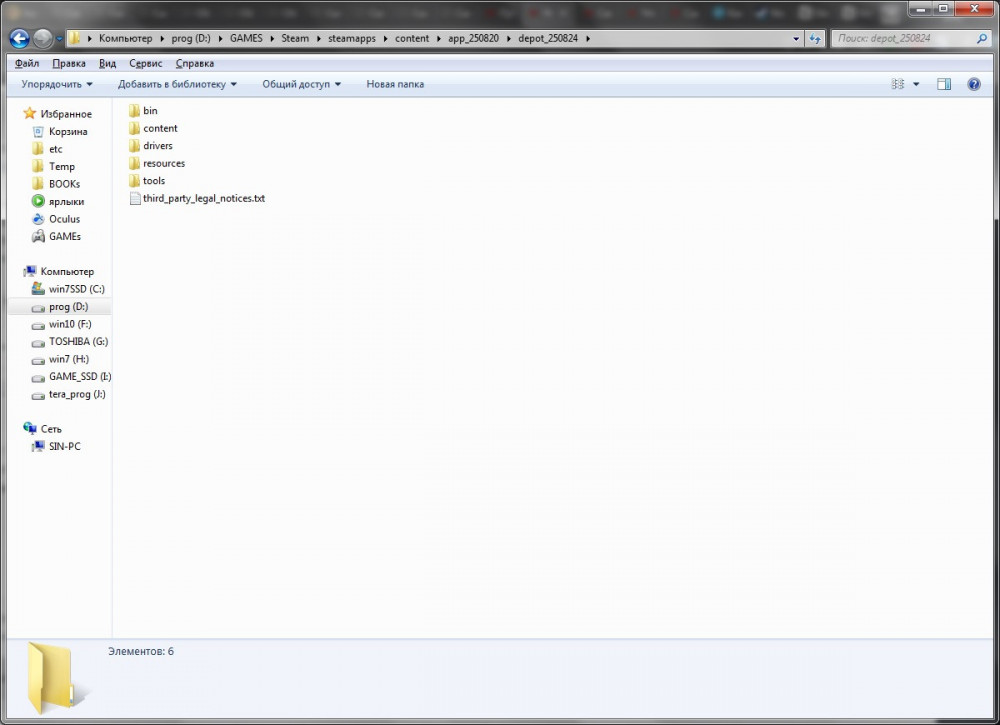Open Добавить в библиотеку dropdown
Screen dimensions: 1000x725
tap(177, 84)
